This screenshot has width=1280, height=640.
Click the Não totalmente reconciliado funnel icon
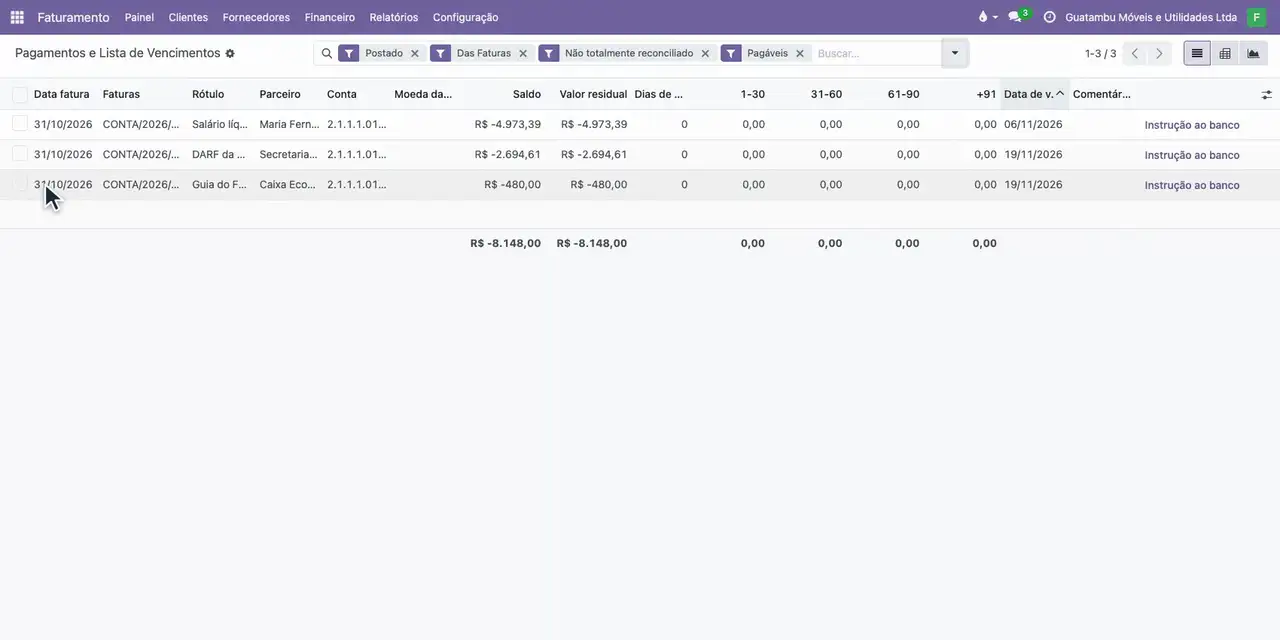coord(549,53)
